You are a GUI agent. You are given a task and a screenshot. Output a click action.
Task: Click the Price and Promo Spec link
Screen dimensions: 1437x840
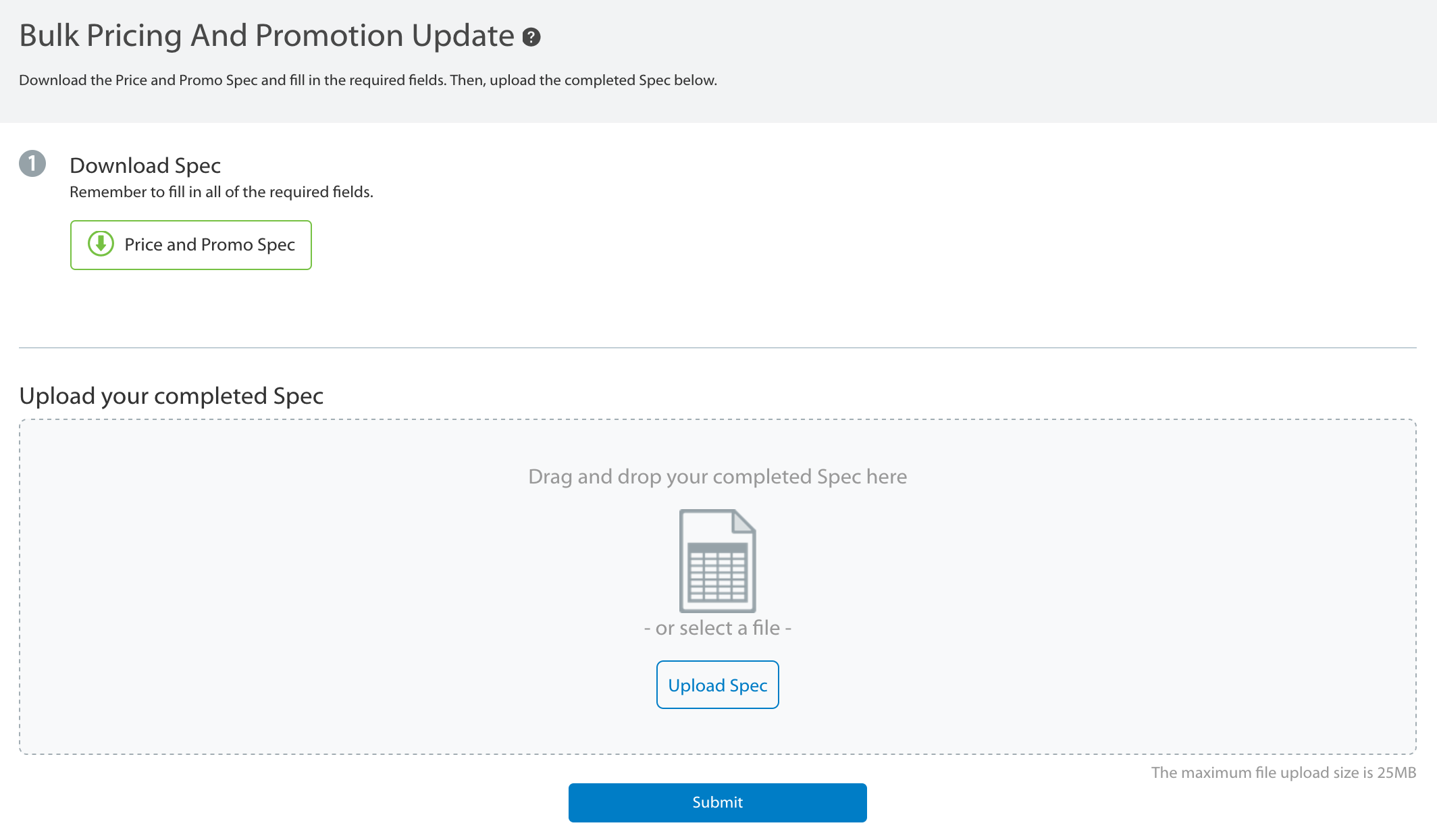(191, 244)
